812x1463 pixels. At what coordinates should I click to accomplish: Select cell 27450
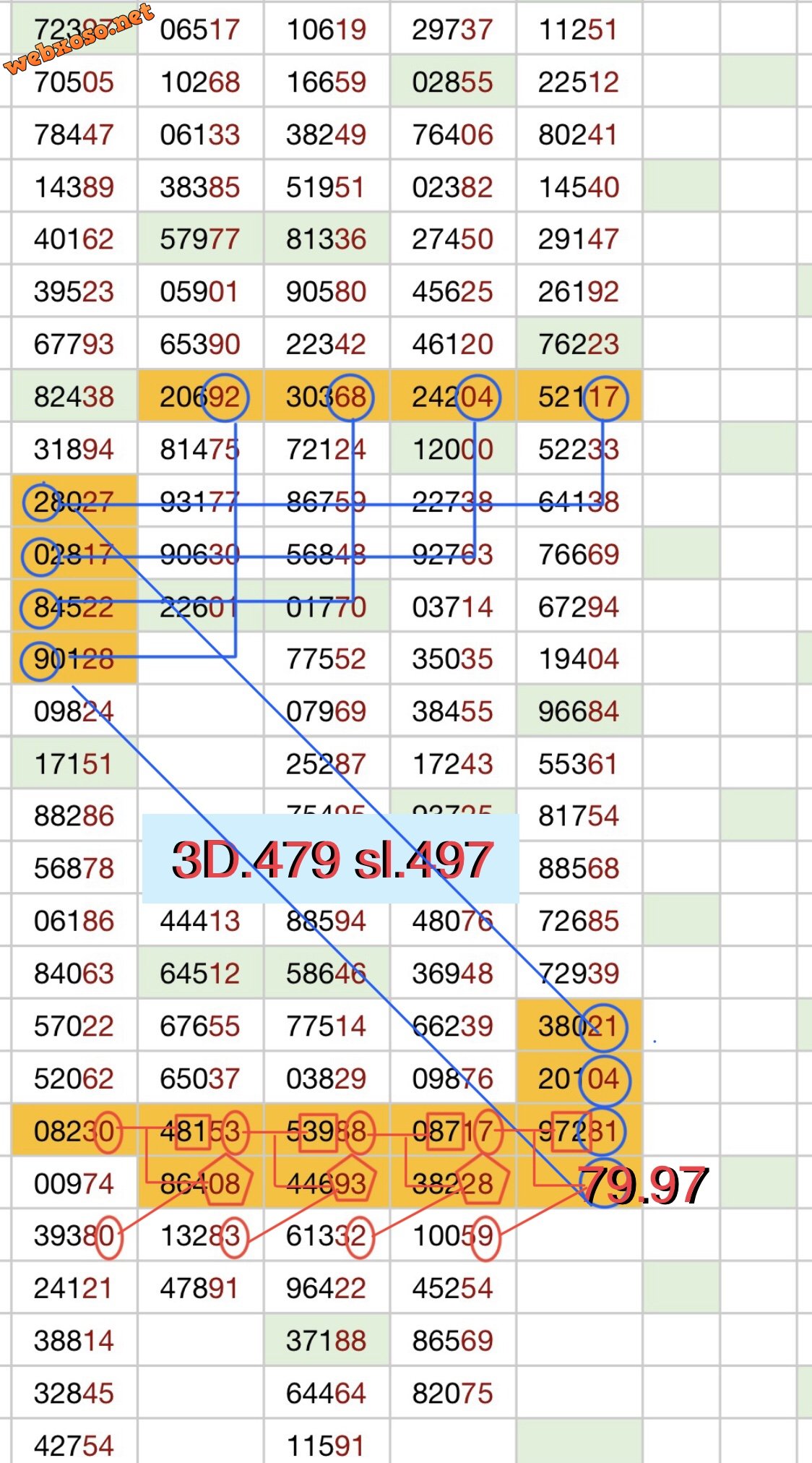(x=453, y=239)
